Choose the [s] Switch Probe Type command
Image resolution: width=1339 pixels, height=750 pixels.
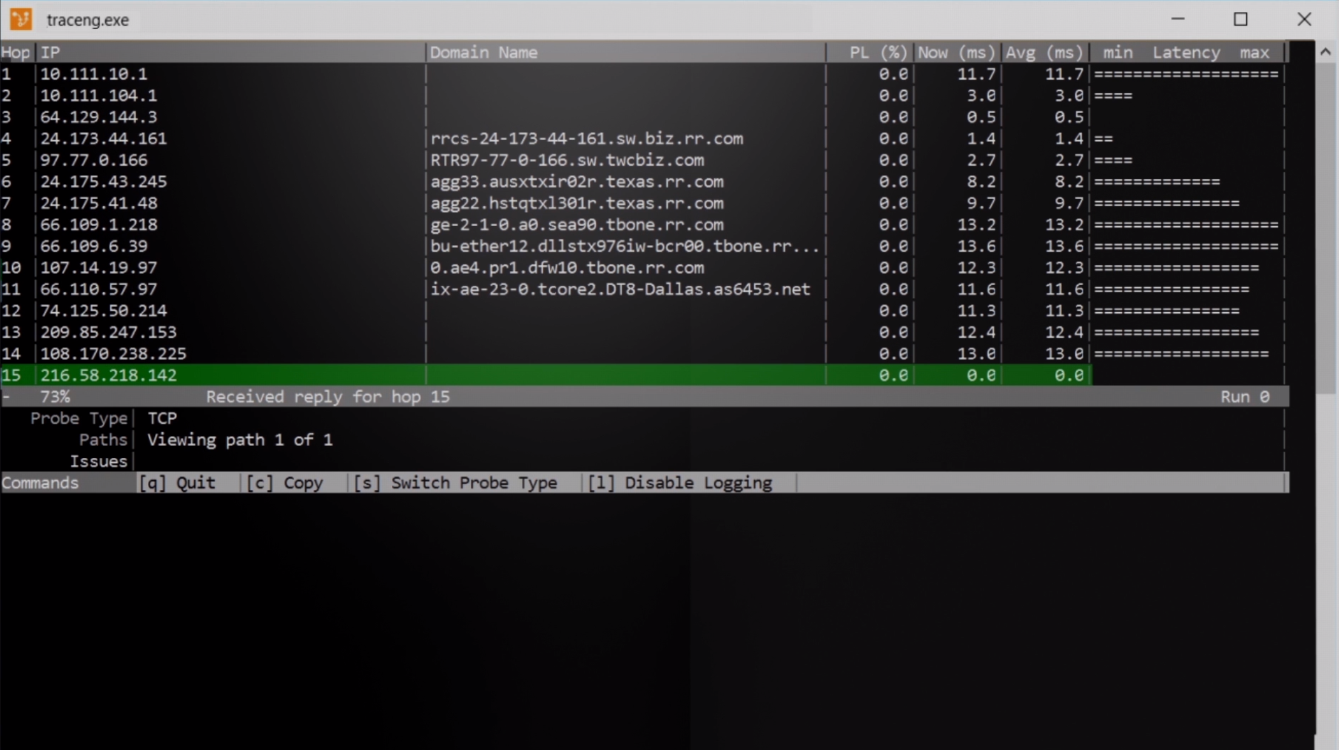pos(455,483)
